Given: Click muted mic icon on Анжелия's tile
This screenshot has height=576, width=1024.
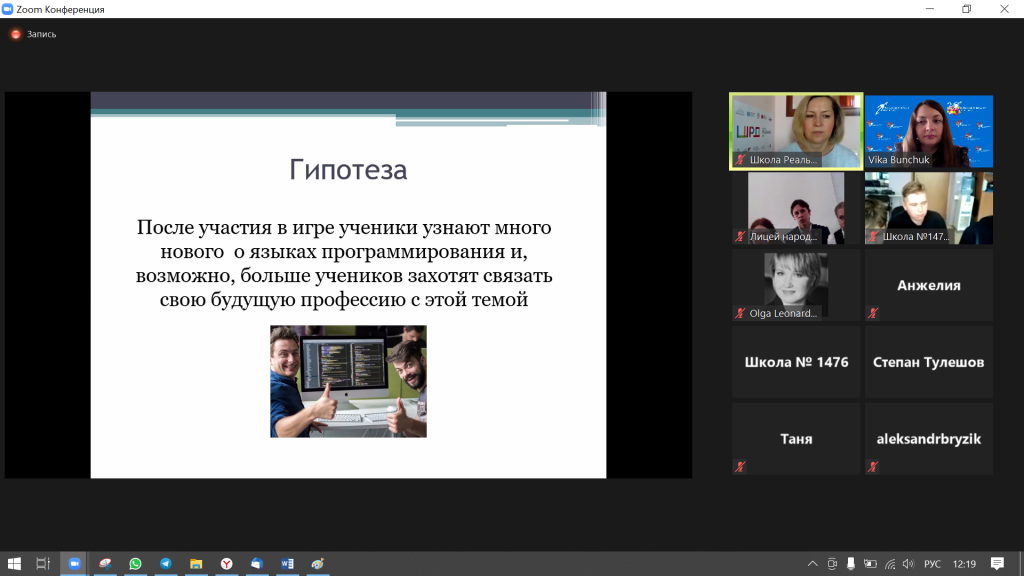Looking at the screenshot, I should point(873,313).
